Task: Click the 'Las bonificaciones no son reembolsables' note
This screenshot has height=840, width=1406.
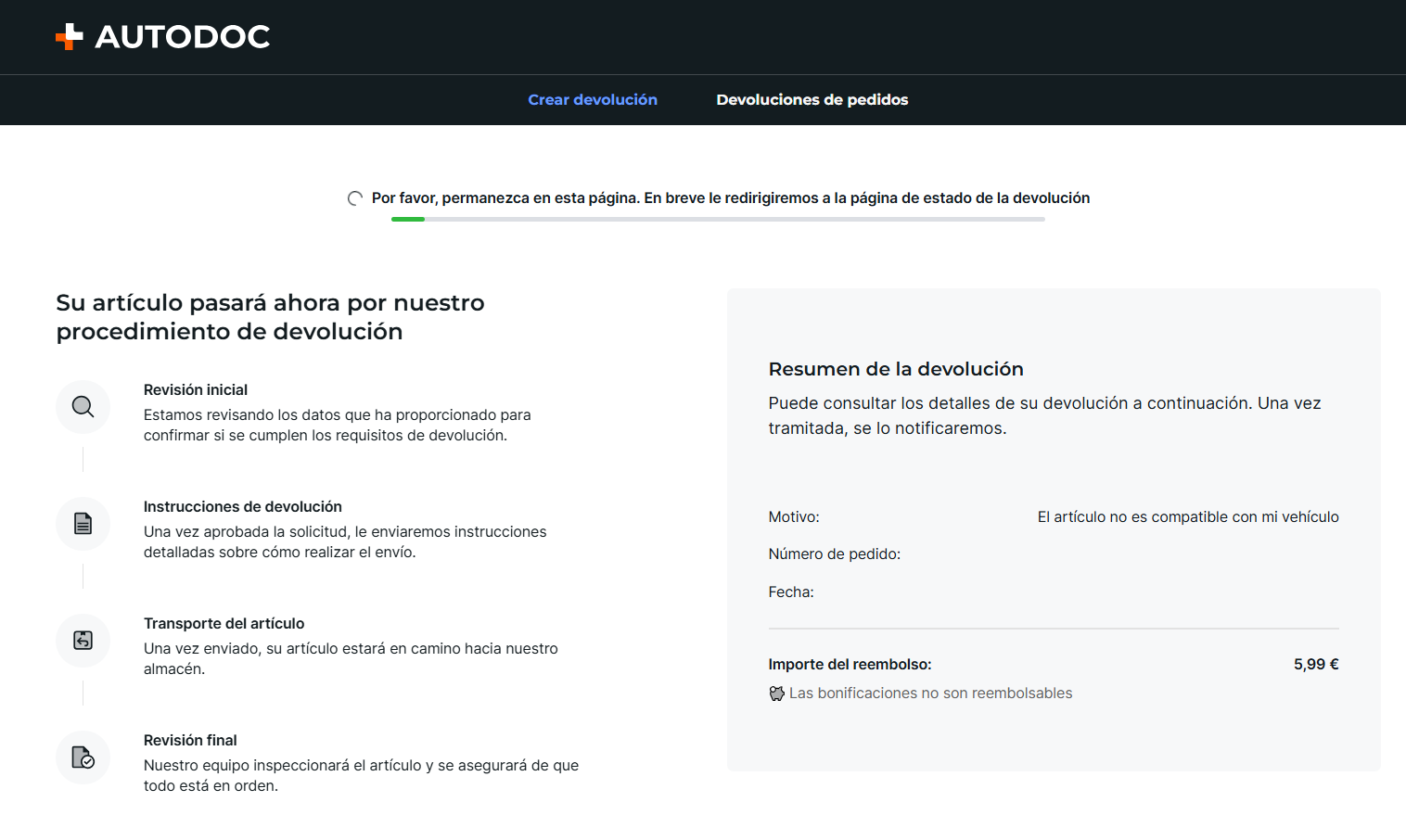Action: pos(930,694)
